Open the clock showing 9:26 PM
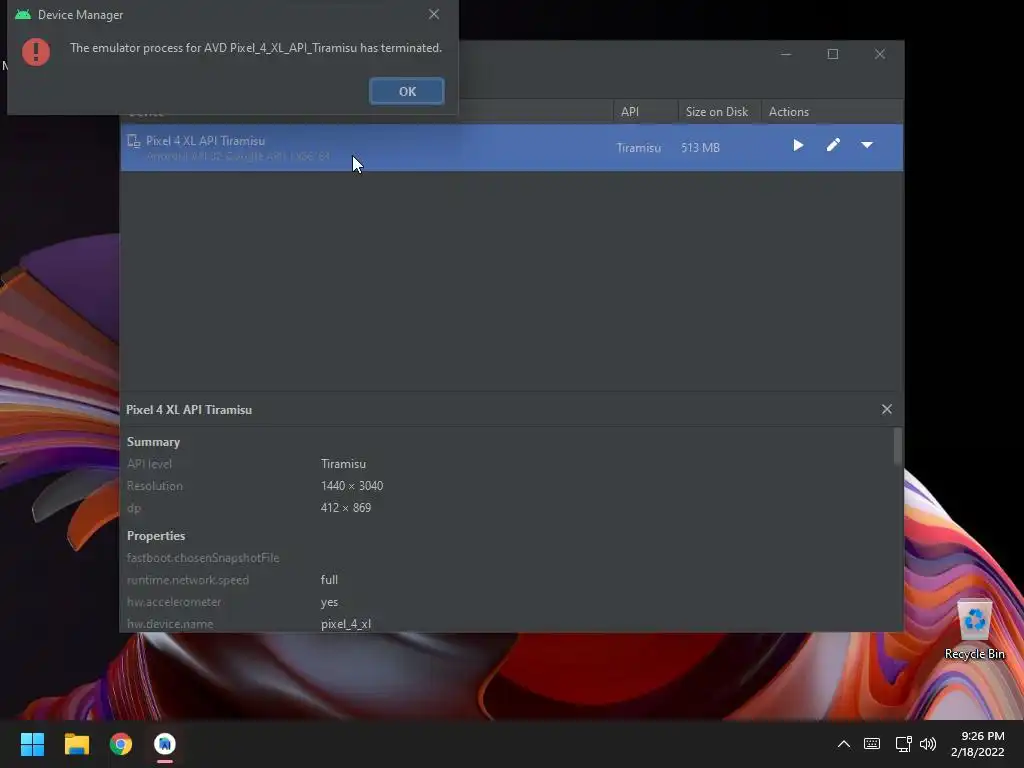Screen dimensions: 1024x768 click(978, 744)
